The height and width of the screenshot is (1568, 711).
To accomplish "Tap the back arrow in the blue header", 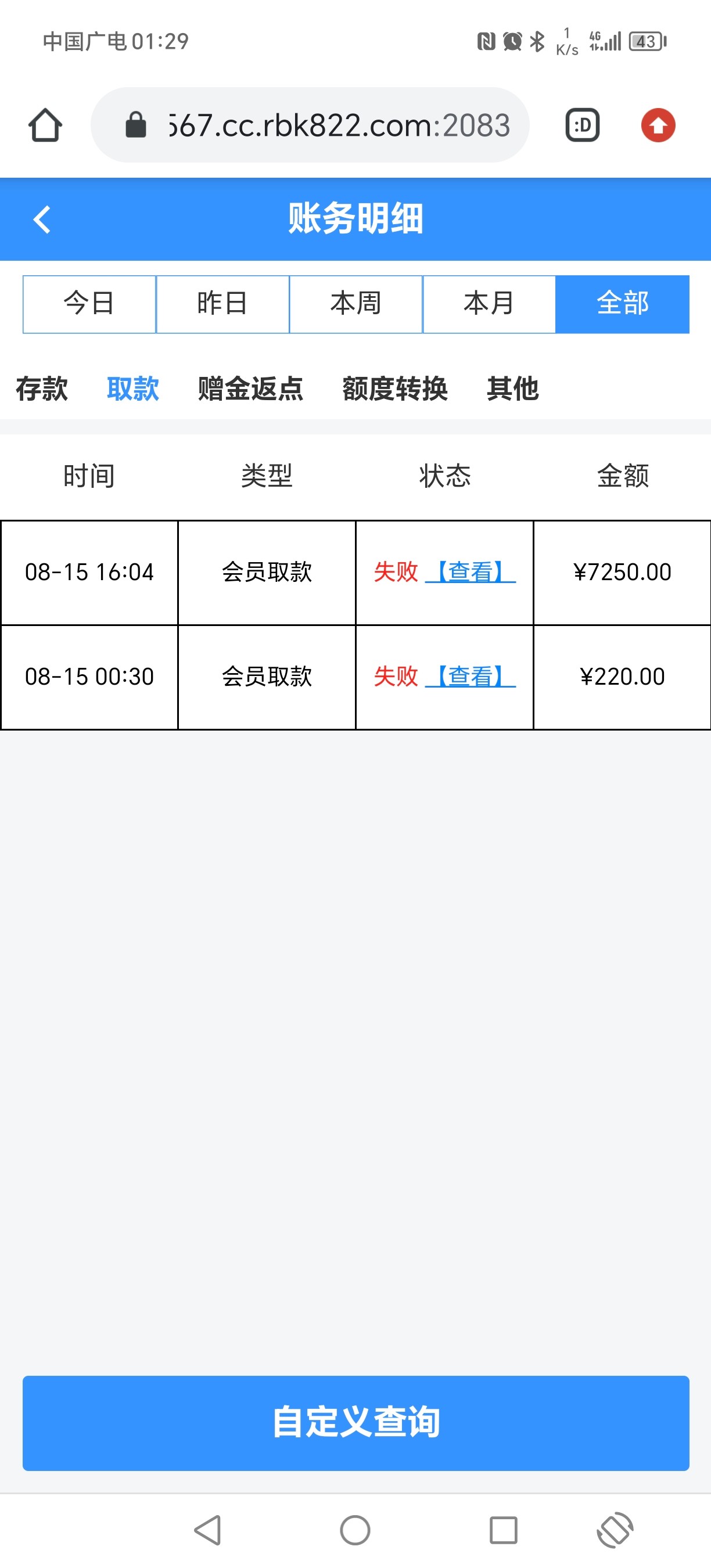I will tap(41, 220).
